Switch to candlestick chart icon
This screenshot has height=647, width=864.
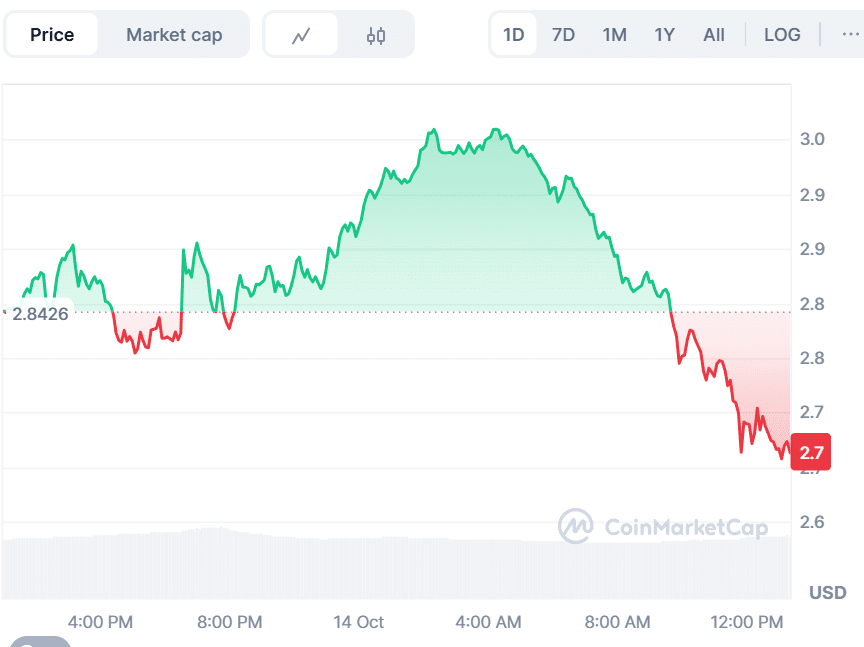376,35
